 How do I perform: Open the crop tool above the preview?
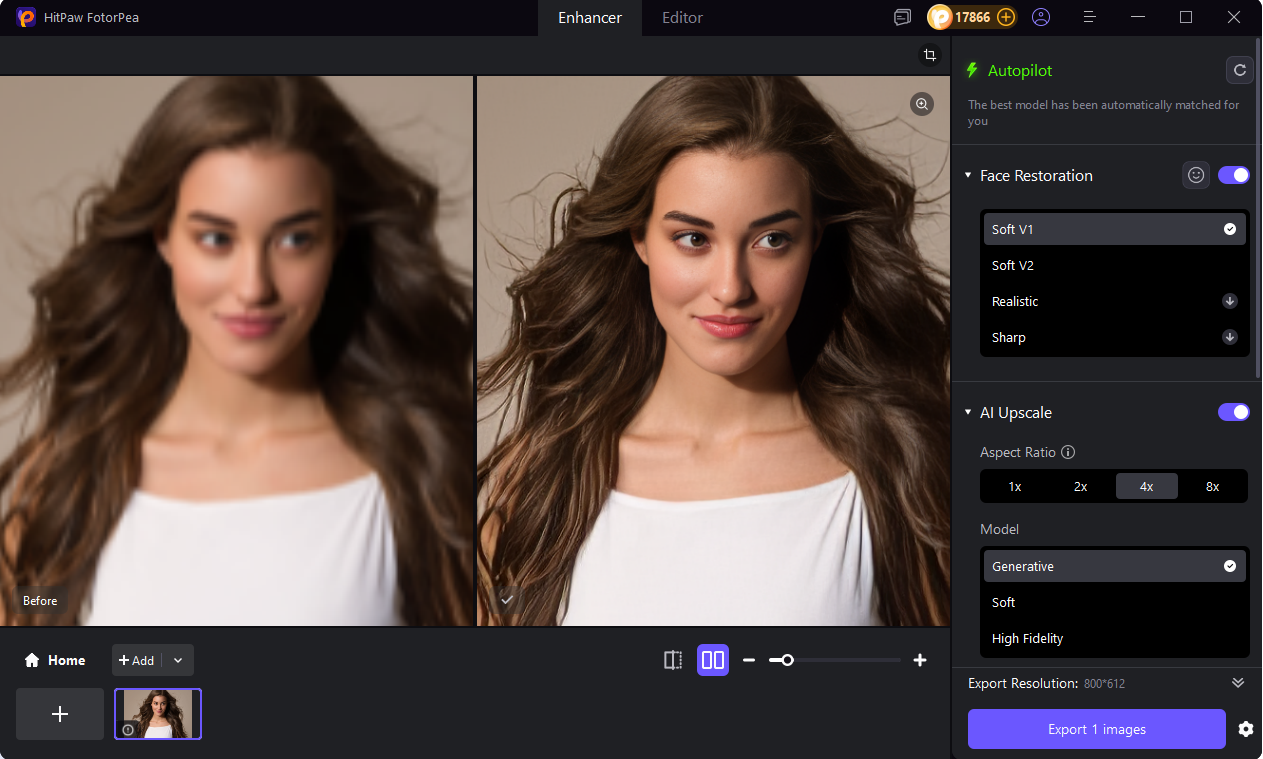pos(930,55)
